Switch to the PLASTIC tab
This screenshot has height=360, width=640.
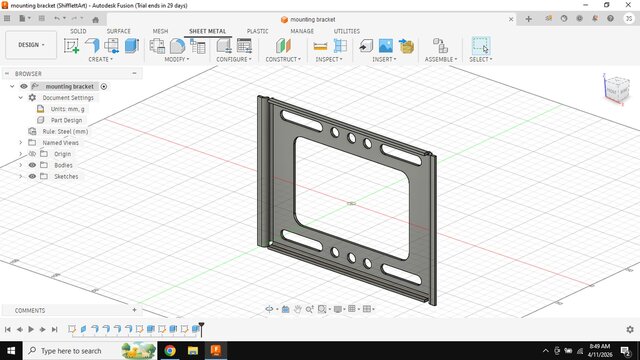click(258, 31)
